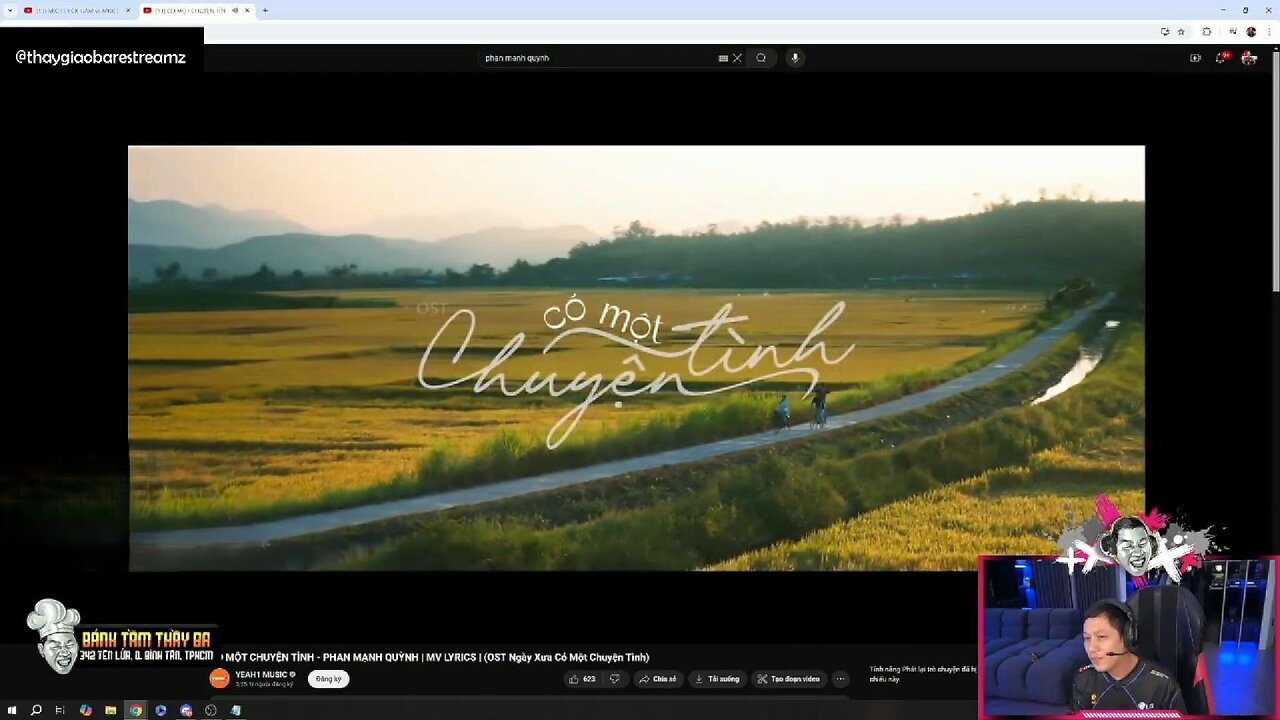Like the video with 623 likes
1280x720 pixels.
point(582,679)
